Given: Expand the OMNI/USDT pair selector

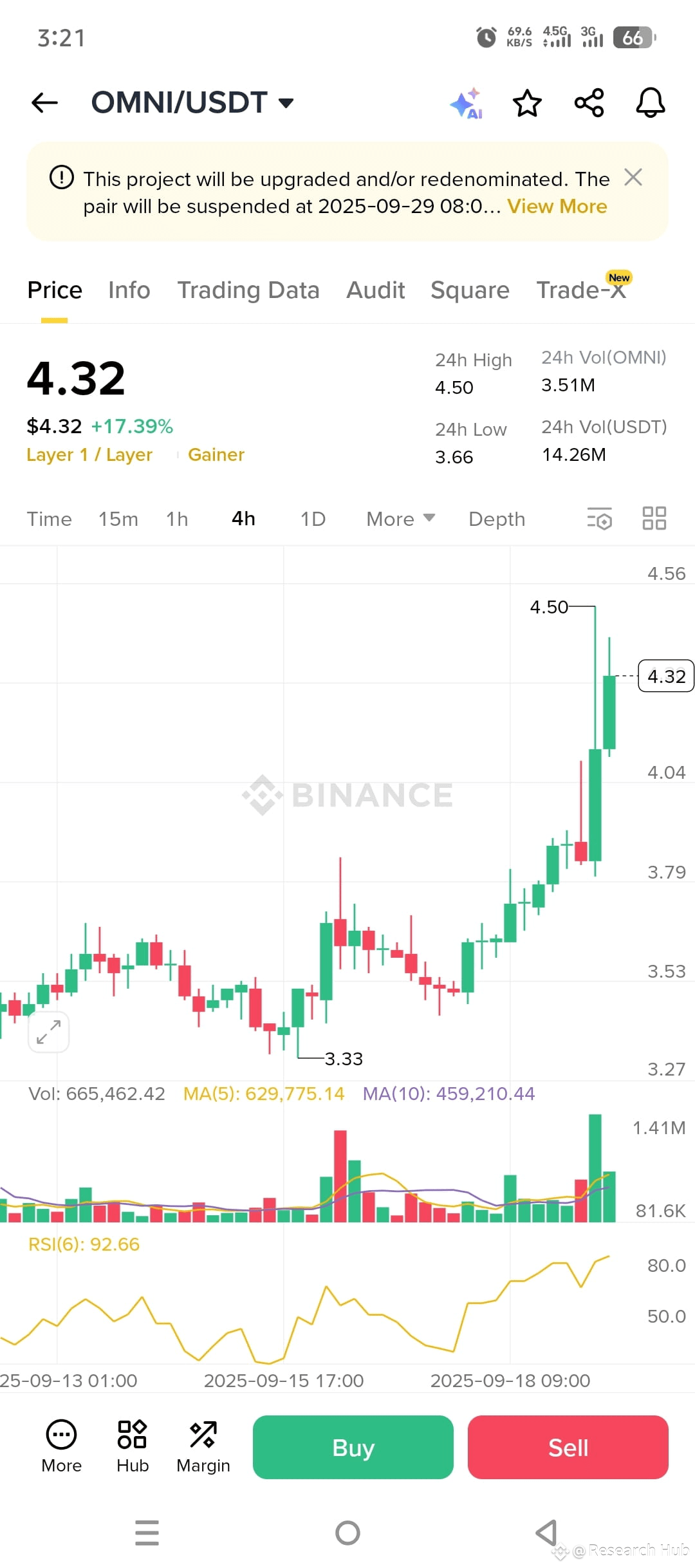Looking at the screenshot, I should (192, 102).
